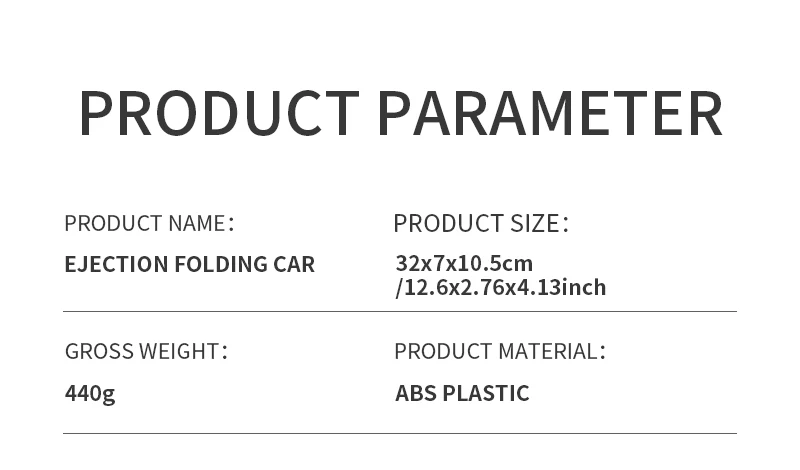800x470 pixels.
Task: Click the ABS PLASTIC material value
Action: click(462, 394)
